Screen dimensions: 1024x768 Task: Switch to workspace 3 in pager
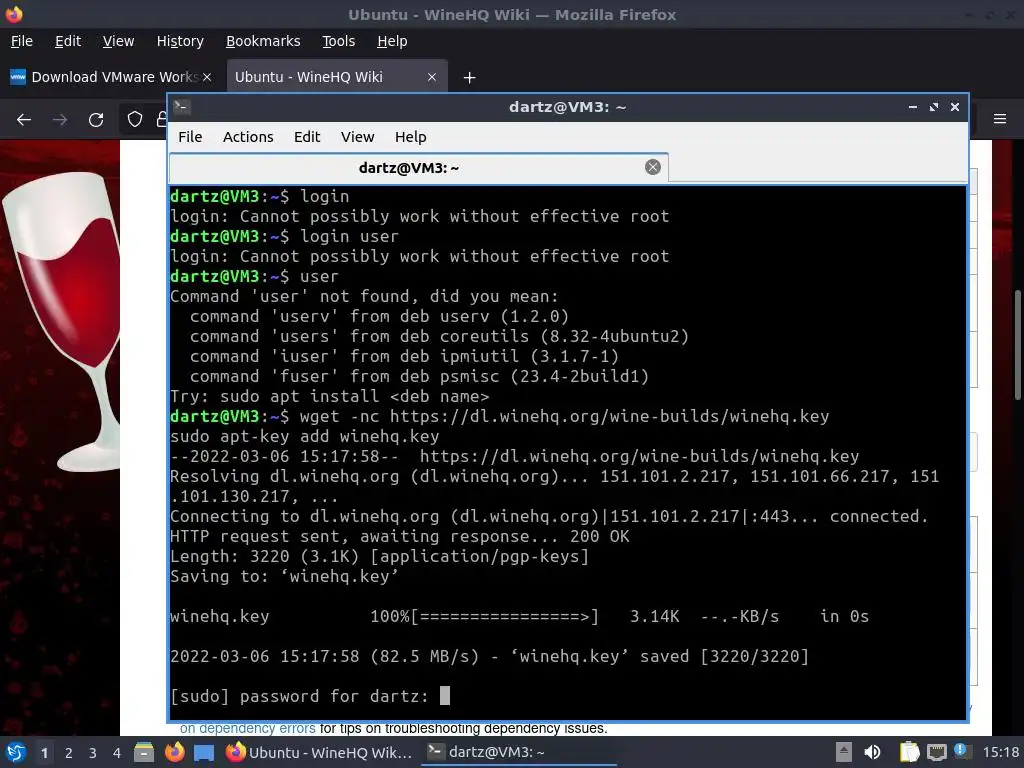coord(93,753)
